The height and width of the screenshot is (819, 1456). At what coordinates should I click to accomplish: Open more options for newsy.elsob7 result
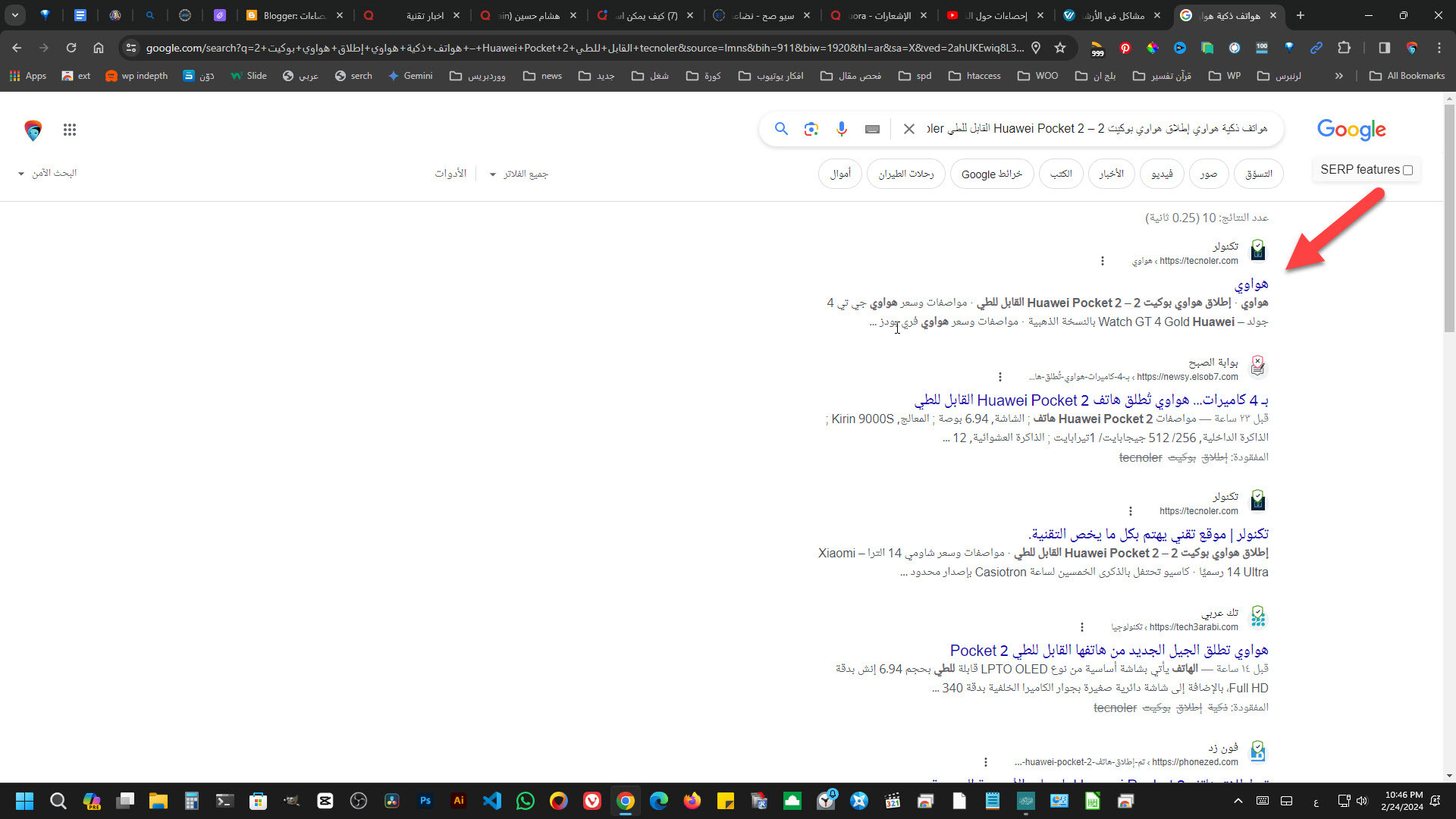(999, 377)
